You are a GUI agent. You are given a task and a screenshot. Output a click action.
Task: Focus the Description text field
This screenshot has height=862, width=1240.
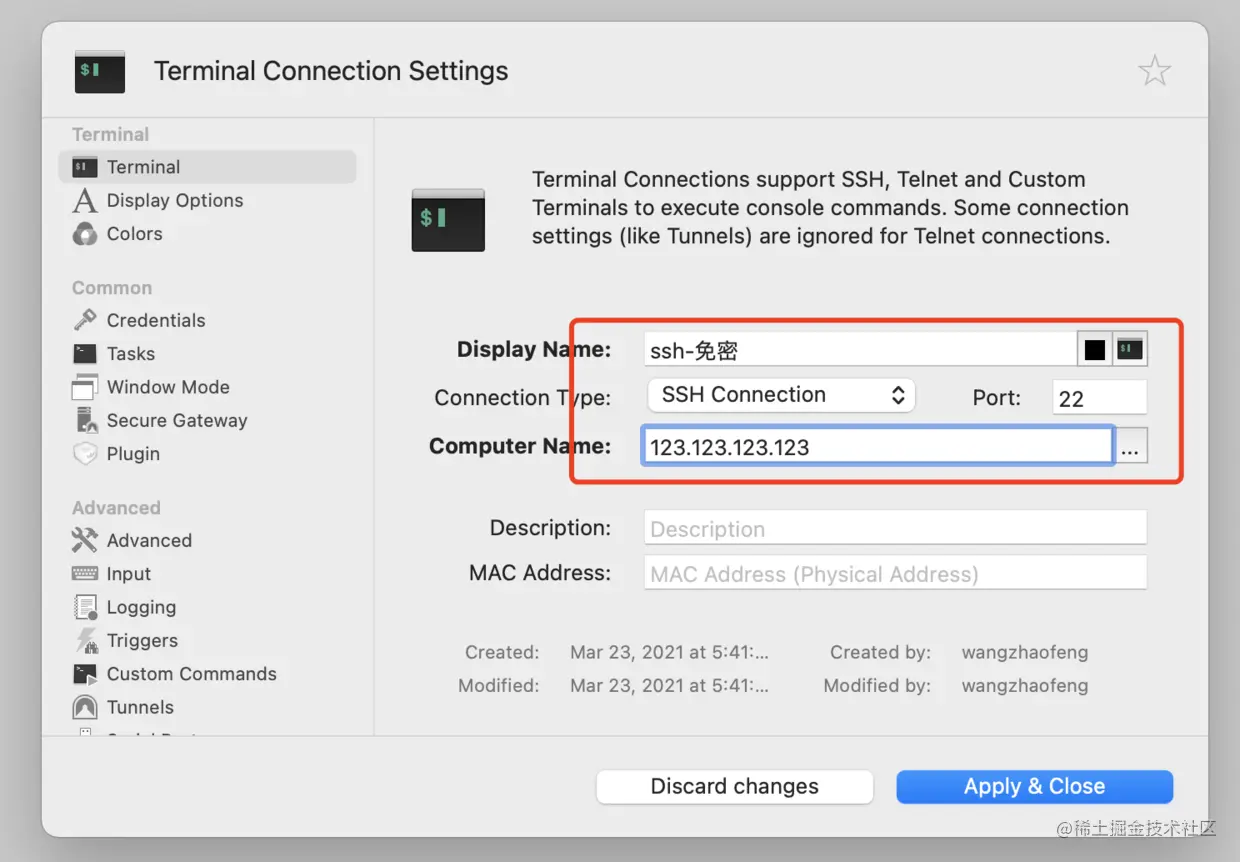[895, 529]
